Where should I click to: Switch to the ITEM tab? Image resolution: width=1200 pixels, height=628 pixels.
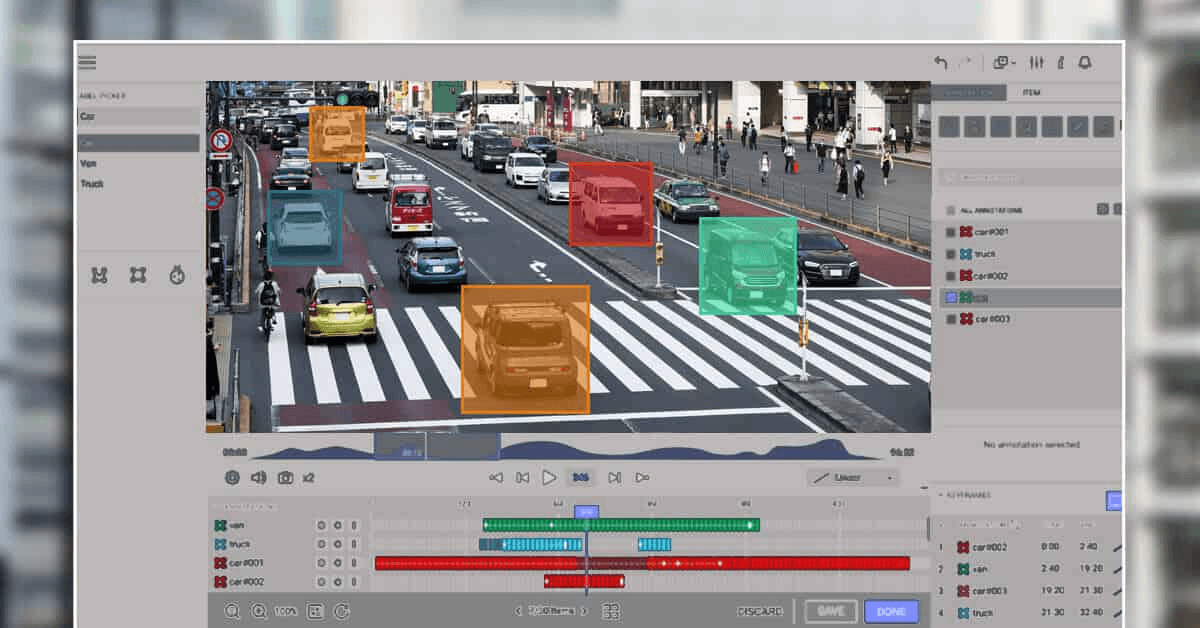[1031, 92]
